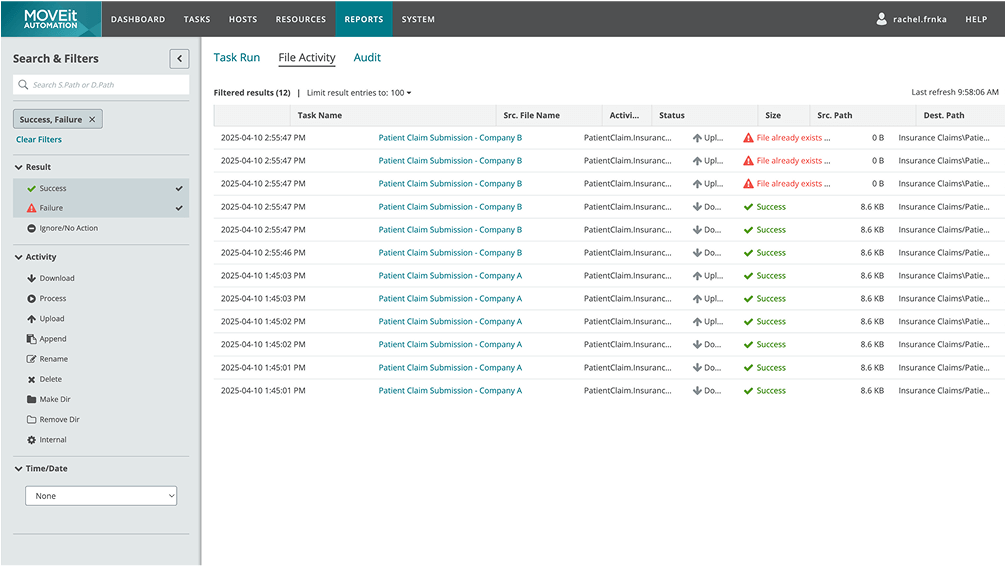Open the Audit tab
The height and width of the screenshot is (566, 1005).
tap(367, 58)
